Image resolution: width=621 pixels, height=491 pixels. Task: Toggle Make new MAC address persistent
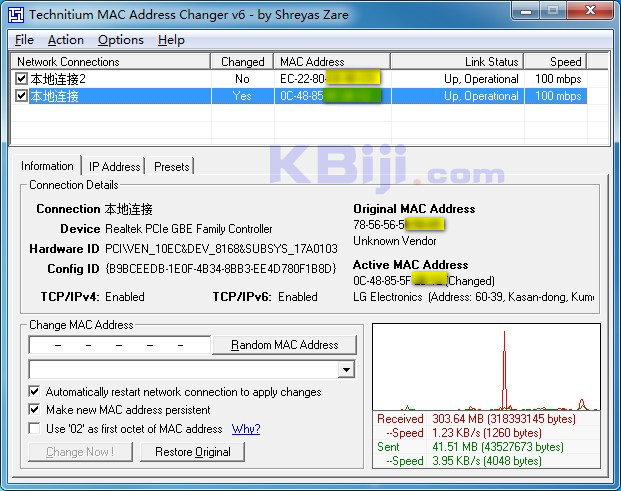36,410
